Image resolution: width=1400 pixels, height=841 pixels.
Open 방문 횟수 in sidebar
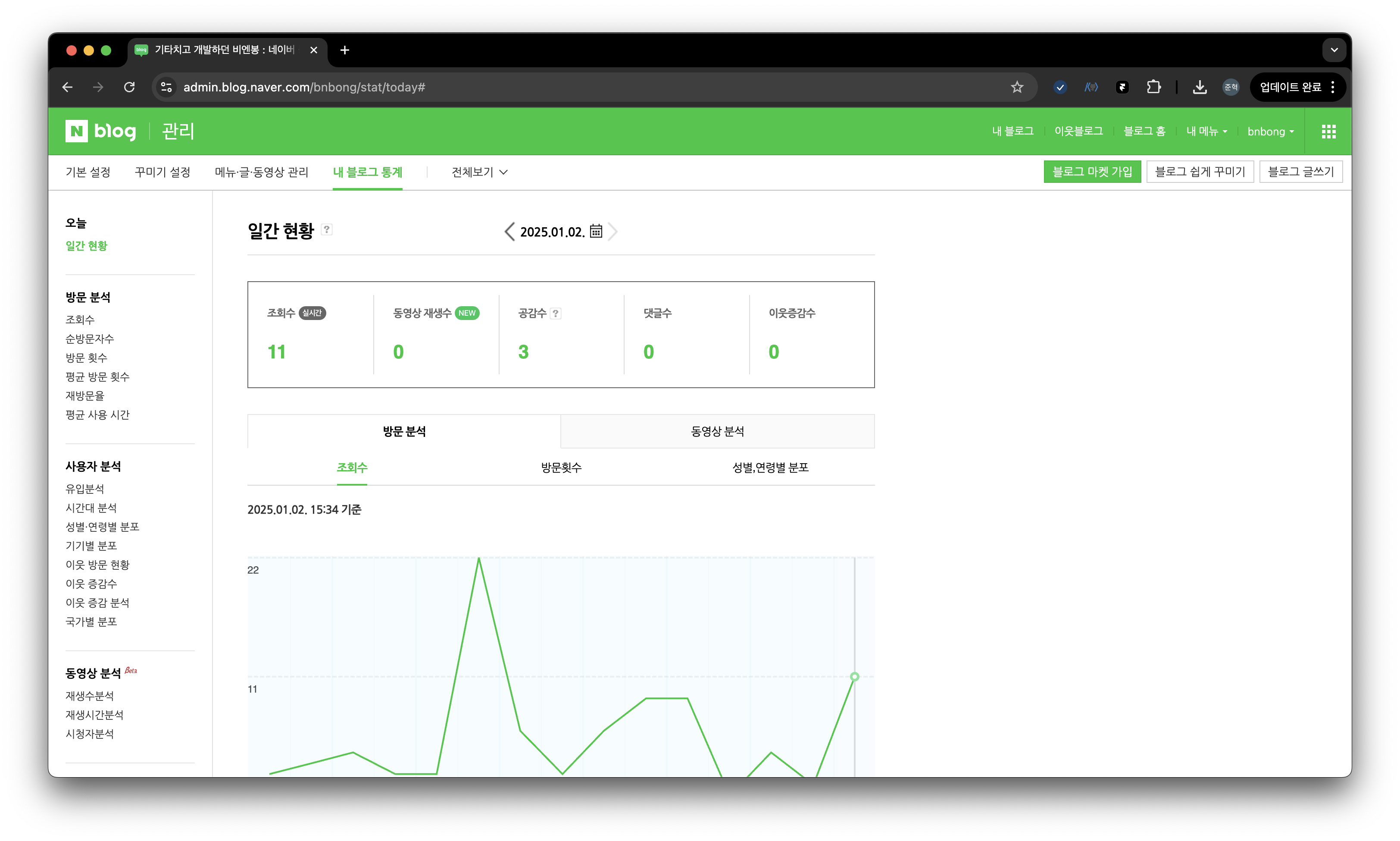point(86,358)
